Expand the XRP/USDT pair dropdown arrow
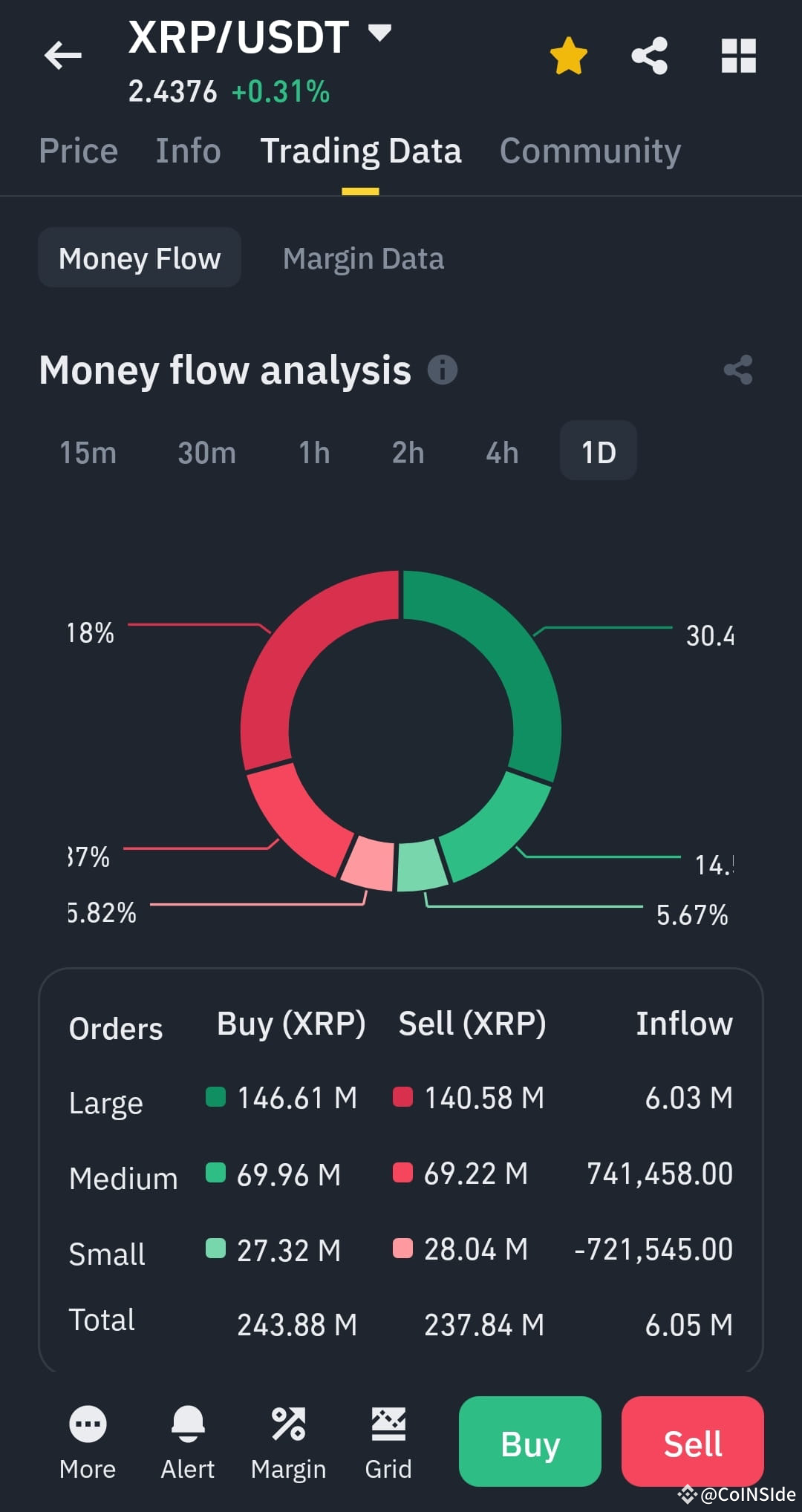 [379, 33]
